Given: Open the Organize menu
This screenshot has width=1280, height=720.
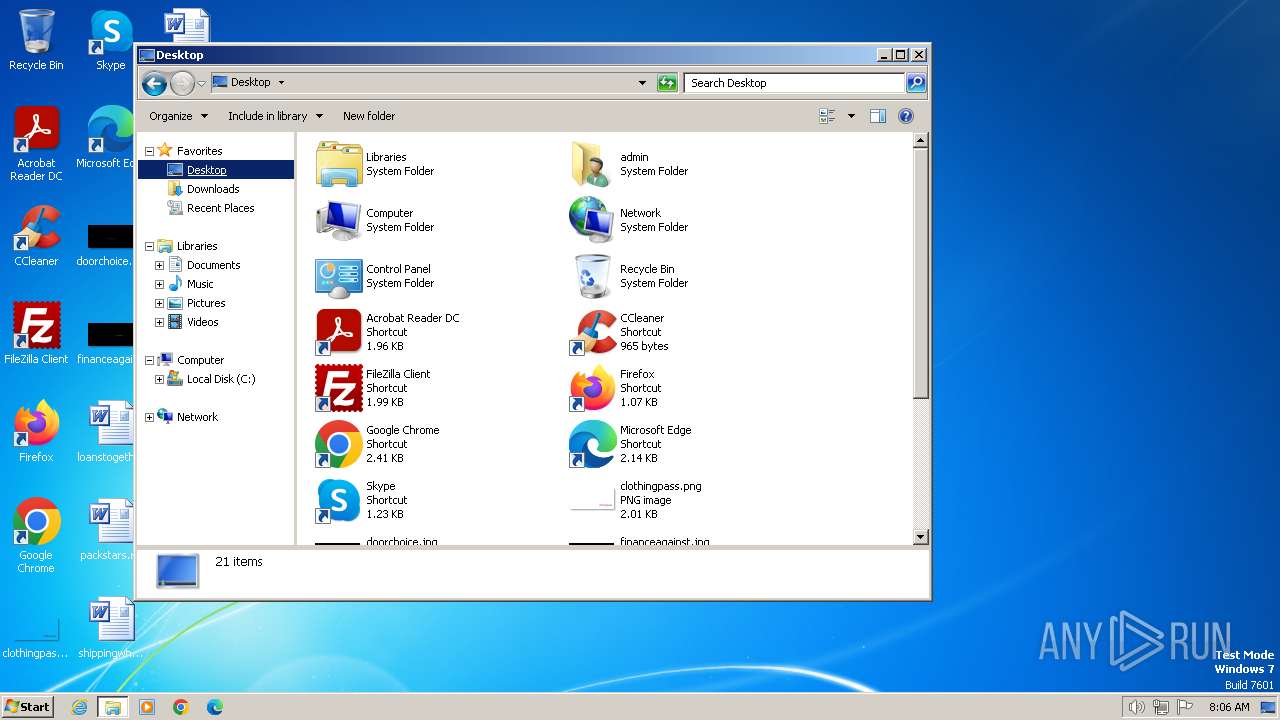Looking at the screenshot, I should click(178, 116).
